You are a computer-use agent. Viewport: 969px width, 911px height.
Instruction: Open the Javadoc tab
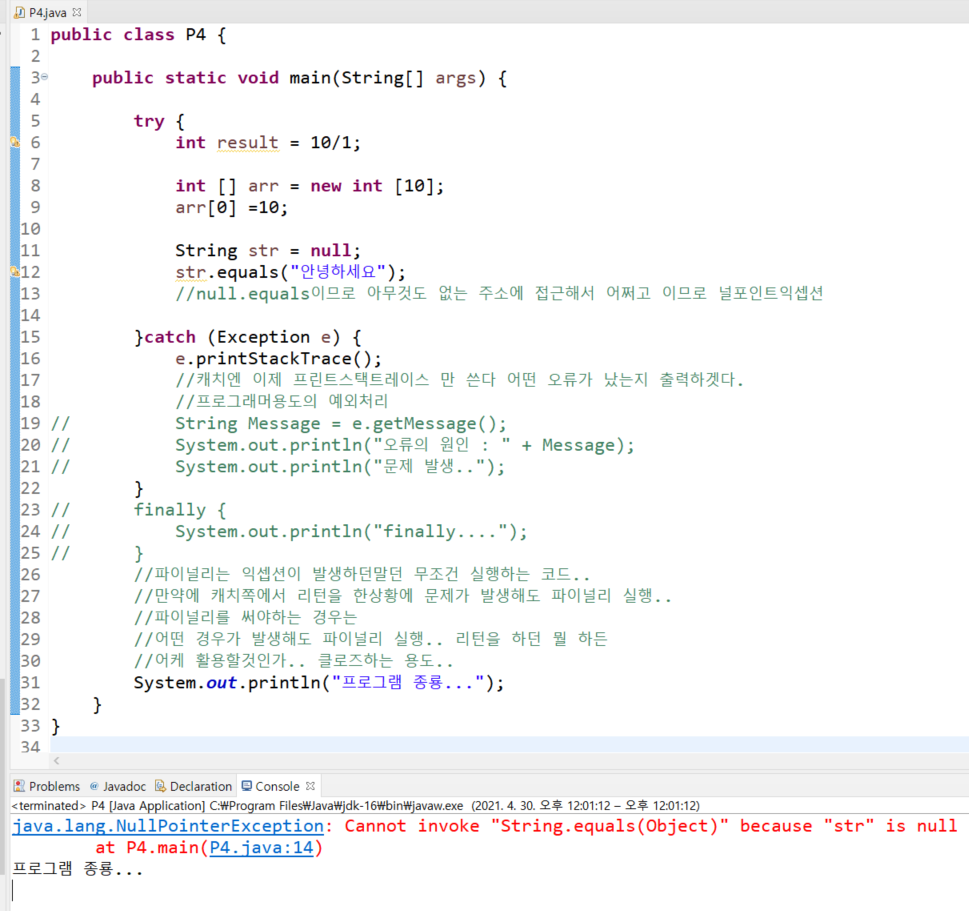point(117,786)
